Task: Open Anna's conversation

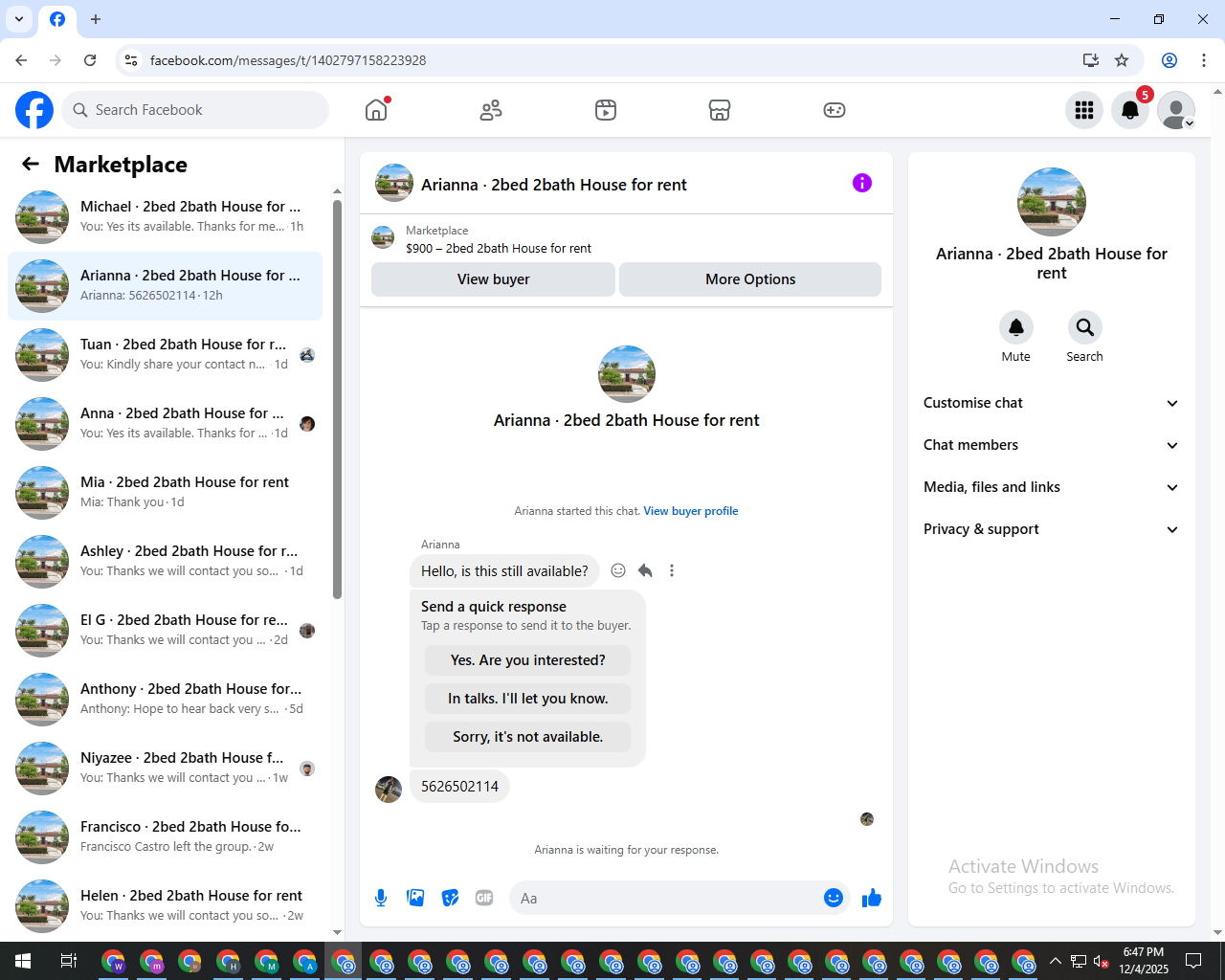Action: 165,424
